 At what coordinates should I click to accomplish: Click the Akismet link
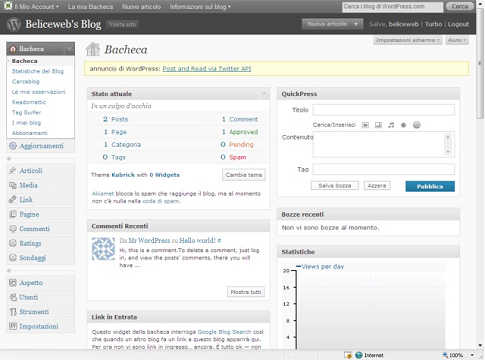point(103,194)
